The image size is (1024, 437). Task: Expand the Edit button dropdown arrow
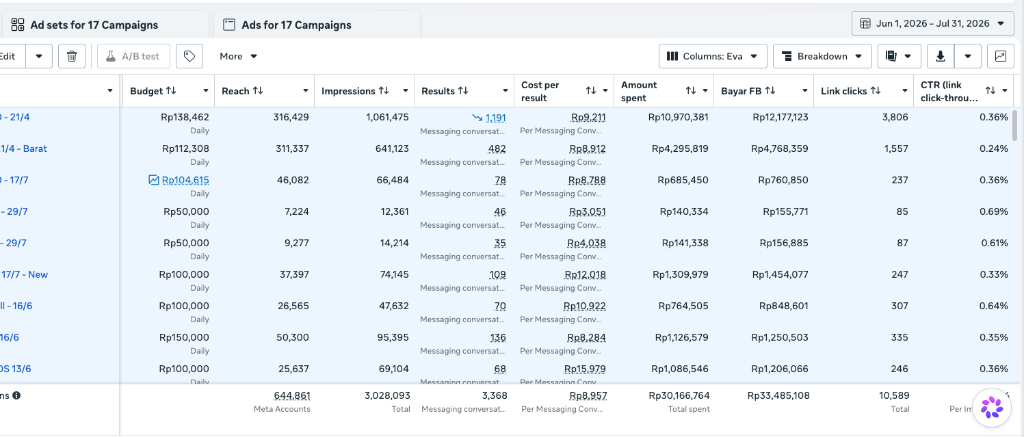pyautogui.click(x=39, y=56)
